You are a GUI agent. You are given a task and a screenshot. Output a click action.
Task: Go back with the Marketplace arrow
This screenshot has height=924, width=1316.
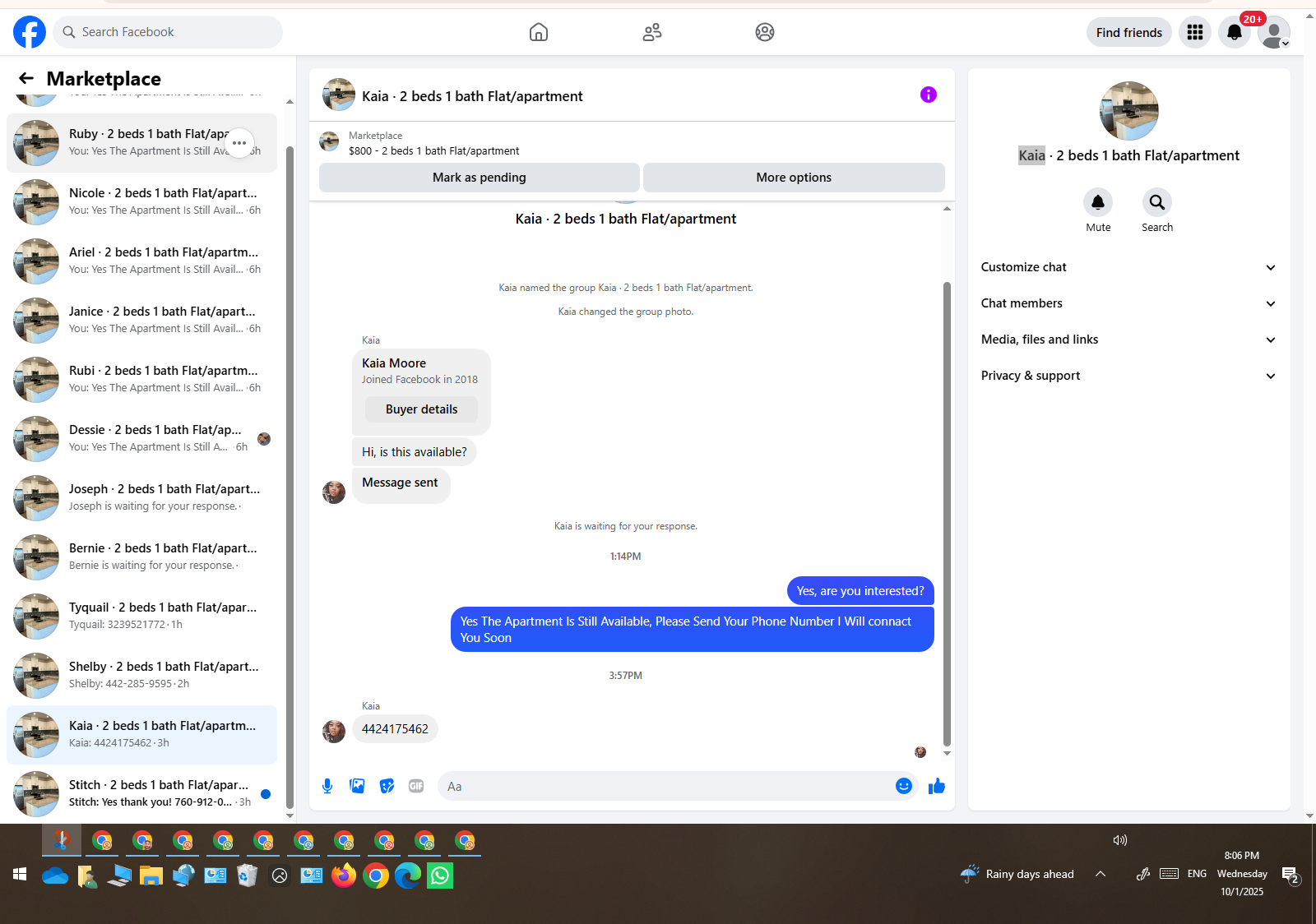(x=26, y=78)
